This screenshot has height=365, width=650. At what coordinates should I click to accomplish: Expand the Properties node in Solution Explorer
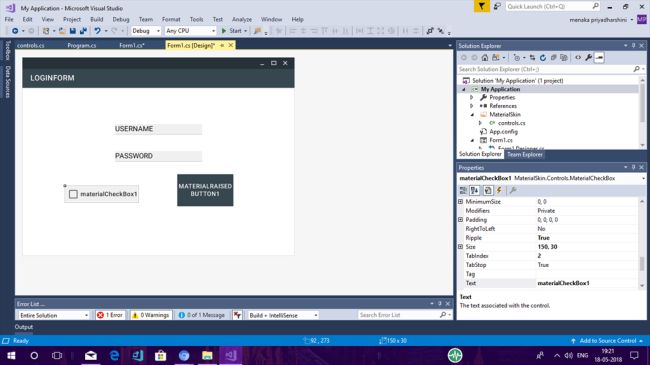472,97
